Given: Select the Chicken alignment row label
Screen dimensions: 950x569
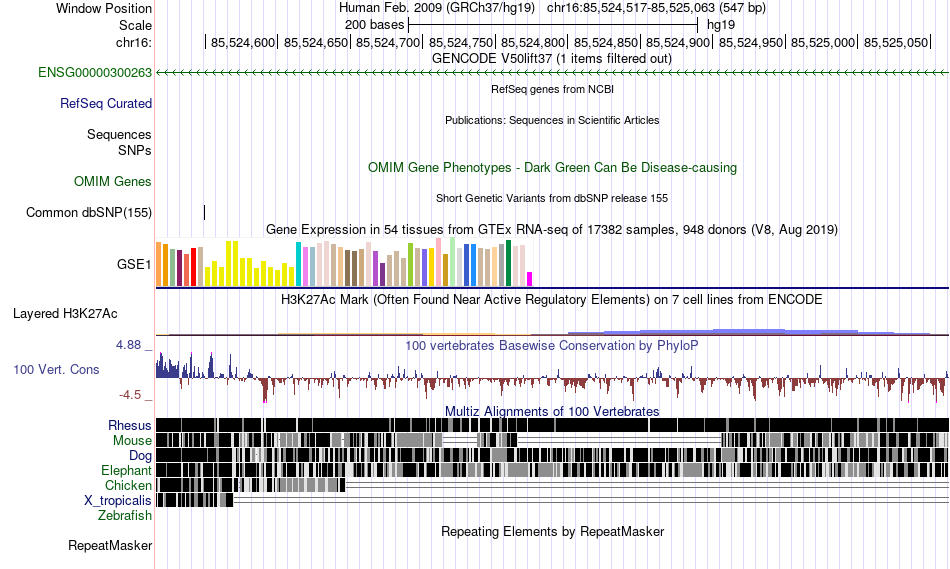Looking at the screenshot, I should (x=128, y=485).
